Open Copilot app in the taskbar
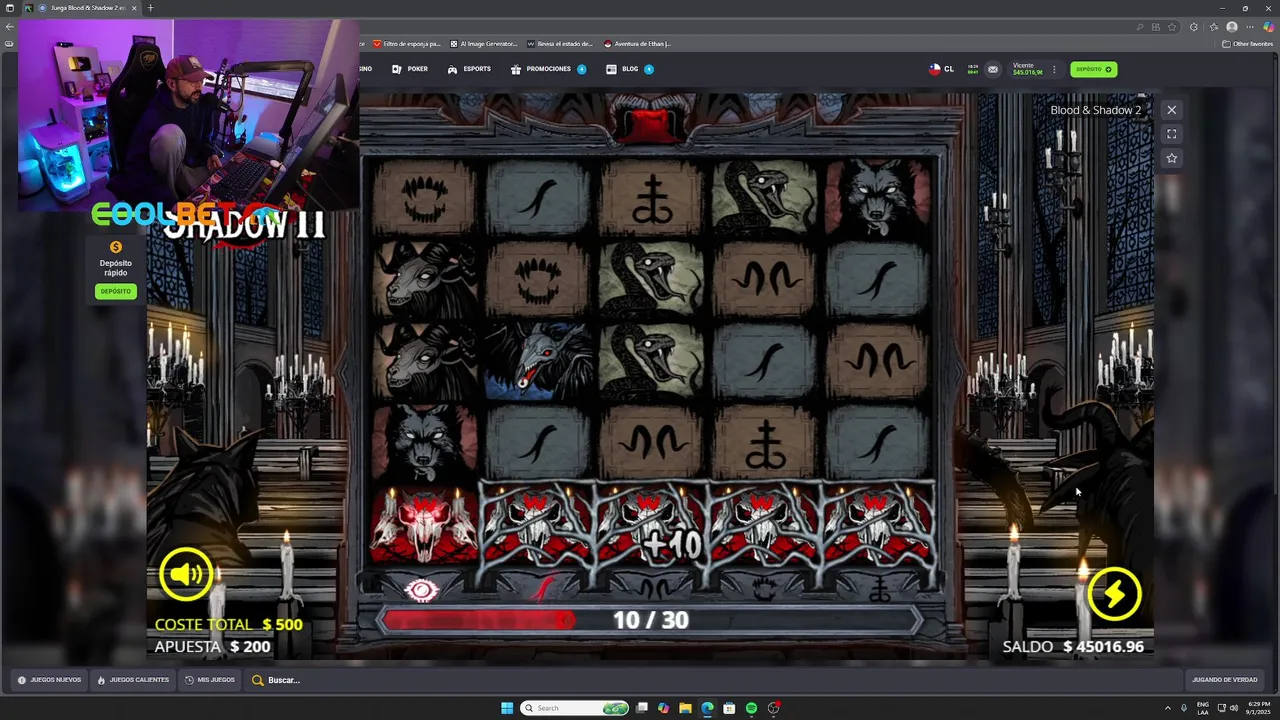This screenshot has width=1280, height=720. [663, 708]
